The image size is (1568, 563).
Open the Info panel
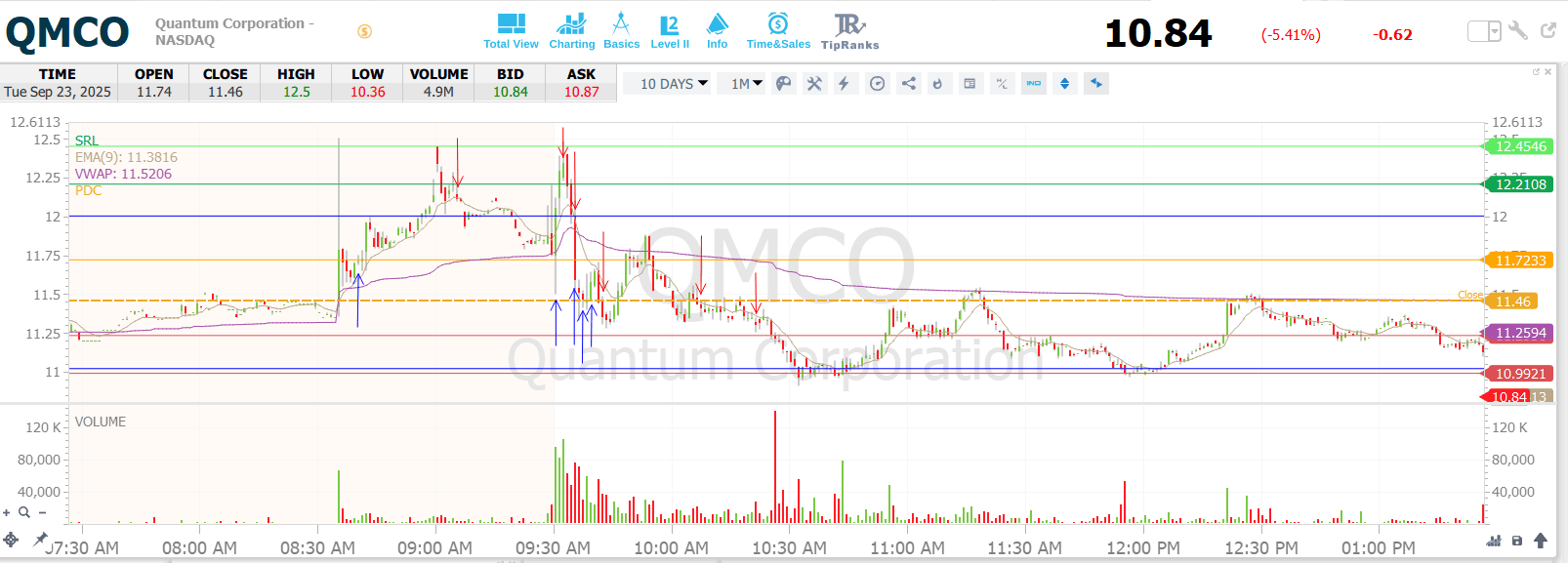(x=718, y=31)
